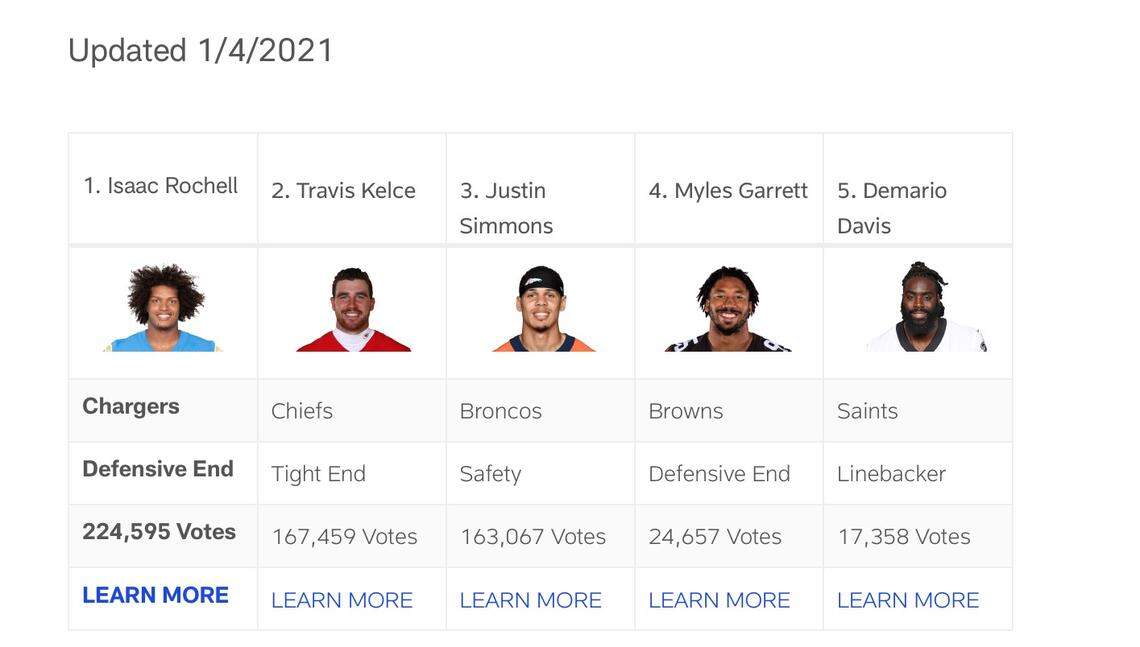The width and height of the screenshot is (1140, 647).
Task: Click the Chargers team cell
Action: 131,406
